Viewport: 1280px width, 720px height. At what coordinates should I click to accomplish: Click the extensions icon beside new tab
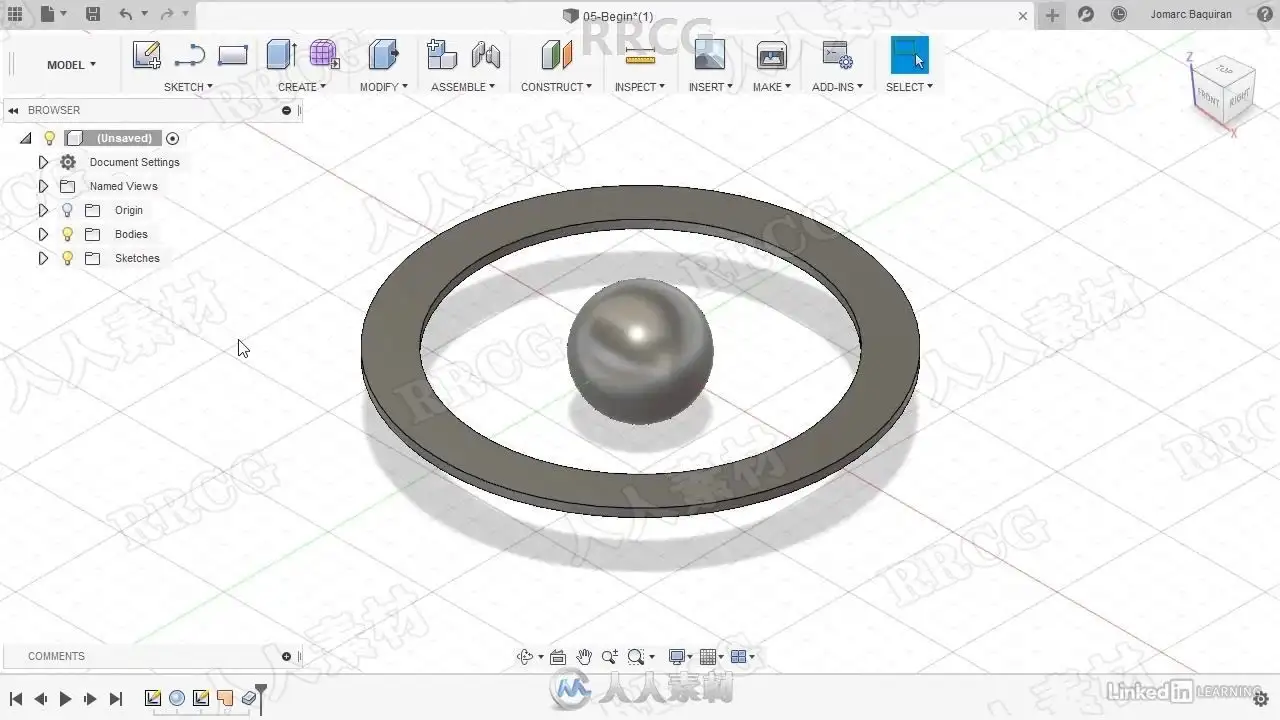pos(1086,14)
